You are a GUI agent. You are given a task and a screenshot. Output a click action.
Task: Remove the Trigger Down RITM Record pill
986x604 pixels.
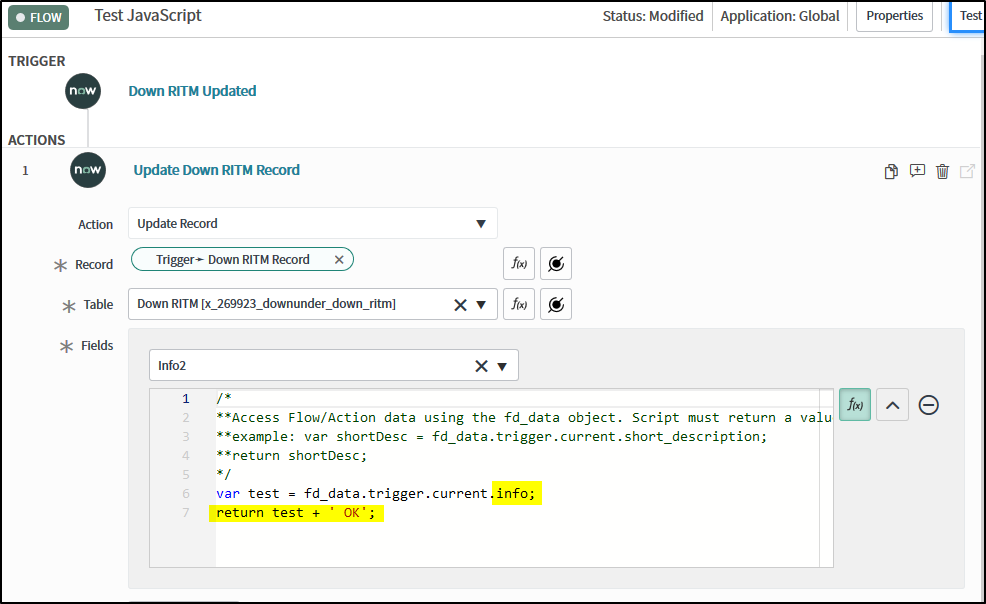(x=339, y=260)
